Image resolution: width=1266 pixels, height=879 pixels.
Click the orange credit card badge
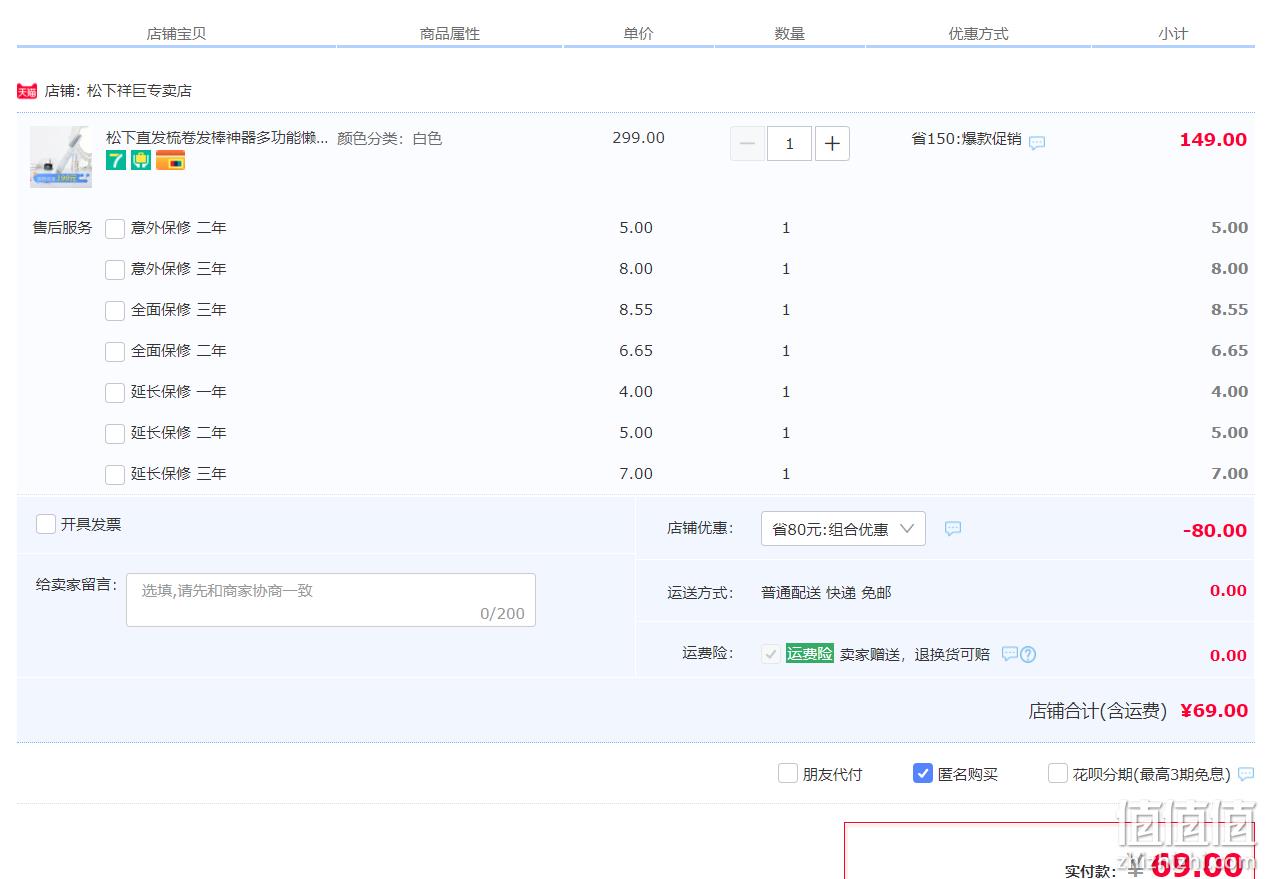point(170,160)
